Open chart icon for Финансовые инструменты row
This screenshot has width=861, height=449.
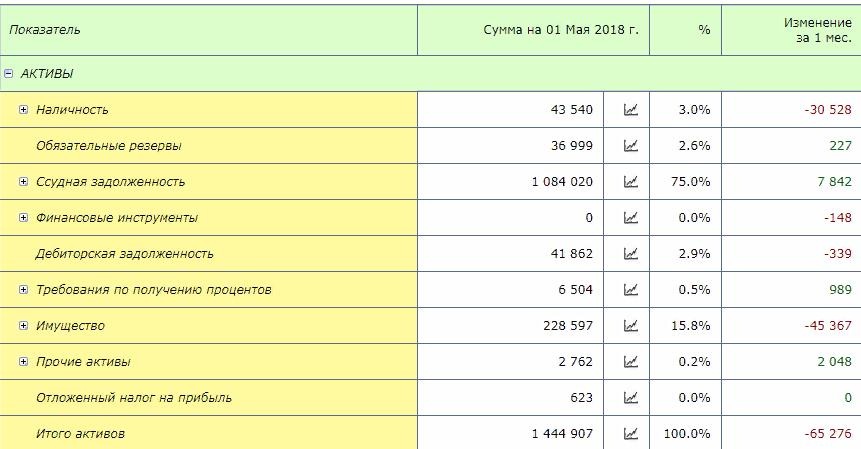pos(631,218)
